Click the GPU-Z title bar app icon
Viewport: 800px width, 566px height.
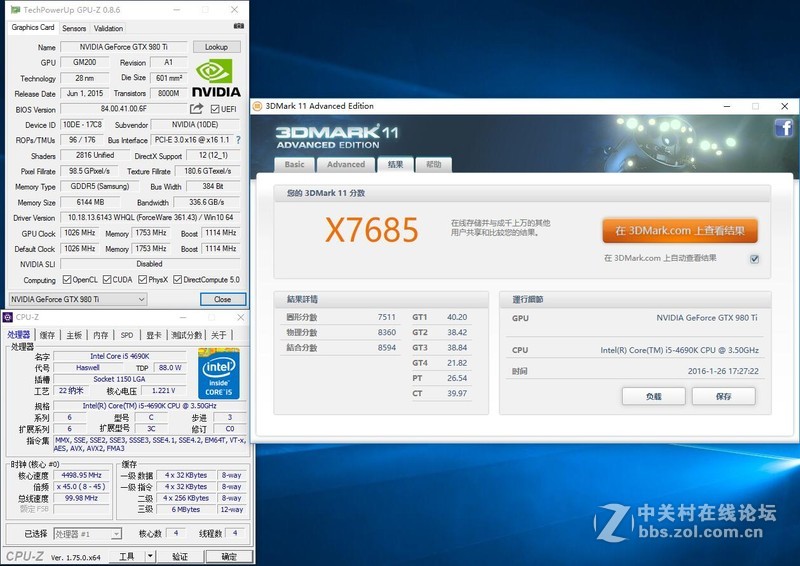point(15,10)
